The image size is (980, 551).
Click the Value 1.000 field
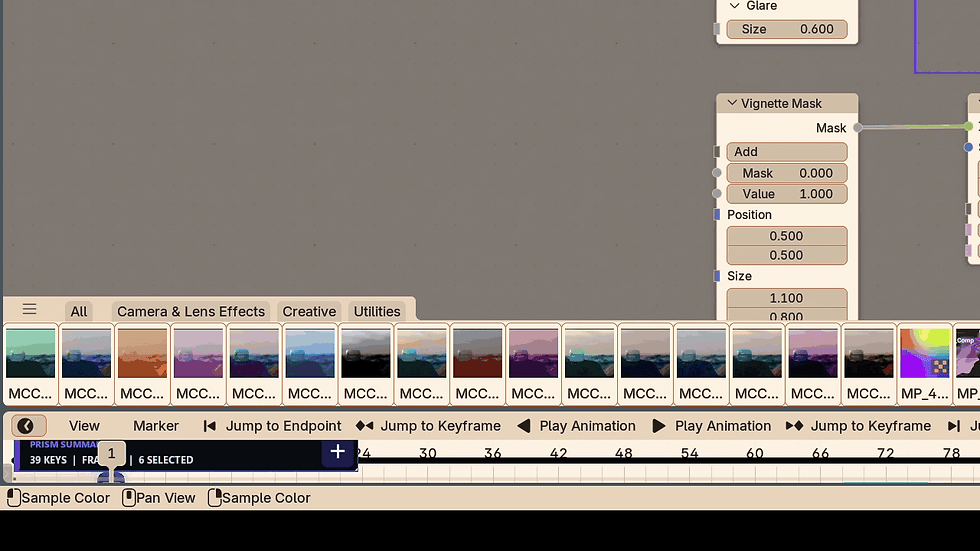[x=787, y=194]
